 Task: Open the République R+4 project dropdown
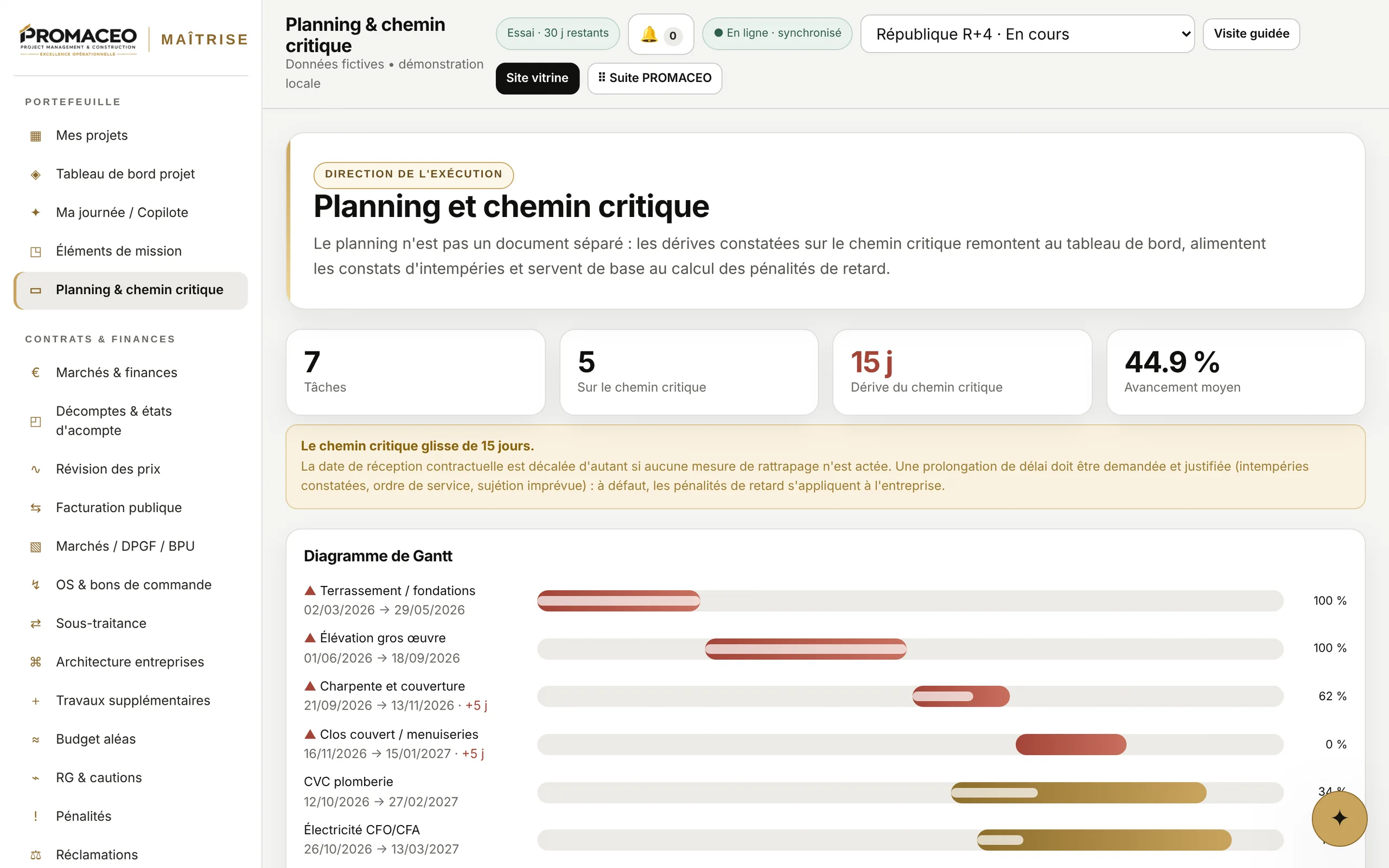1028,34
